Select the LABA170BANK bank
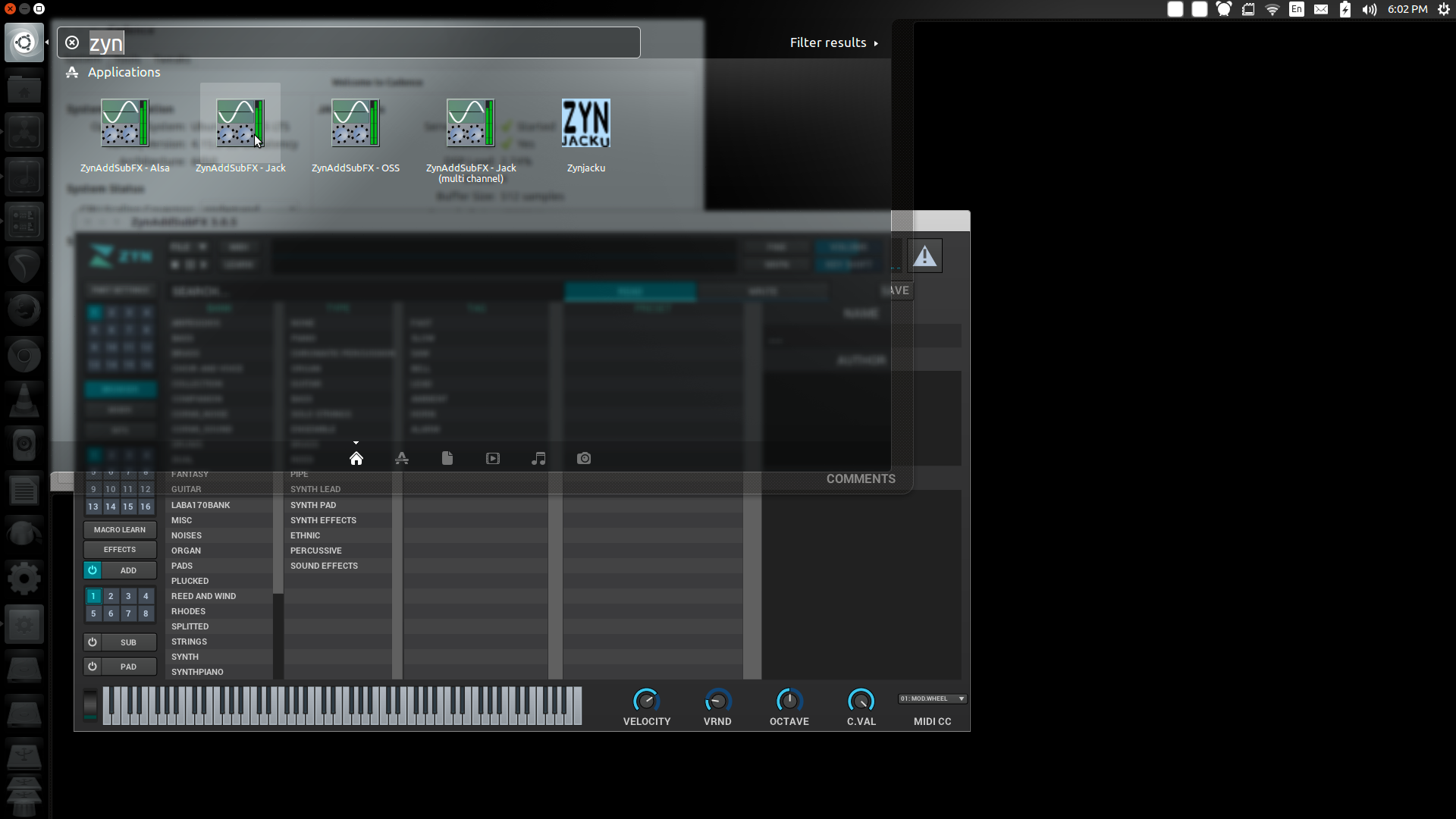This screenshot has height=819, width=1456. (x=219, y=505)
